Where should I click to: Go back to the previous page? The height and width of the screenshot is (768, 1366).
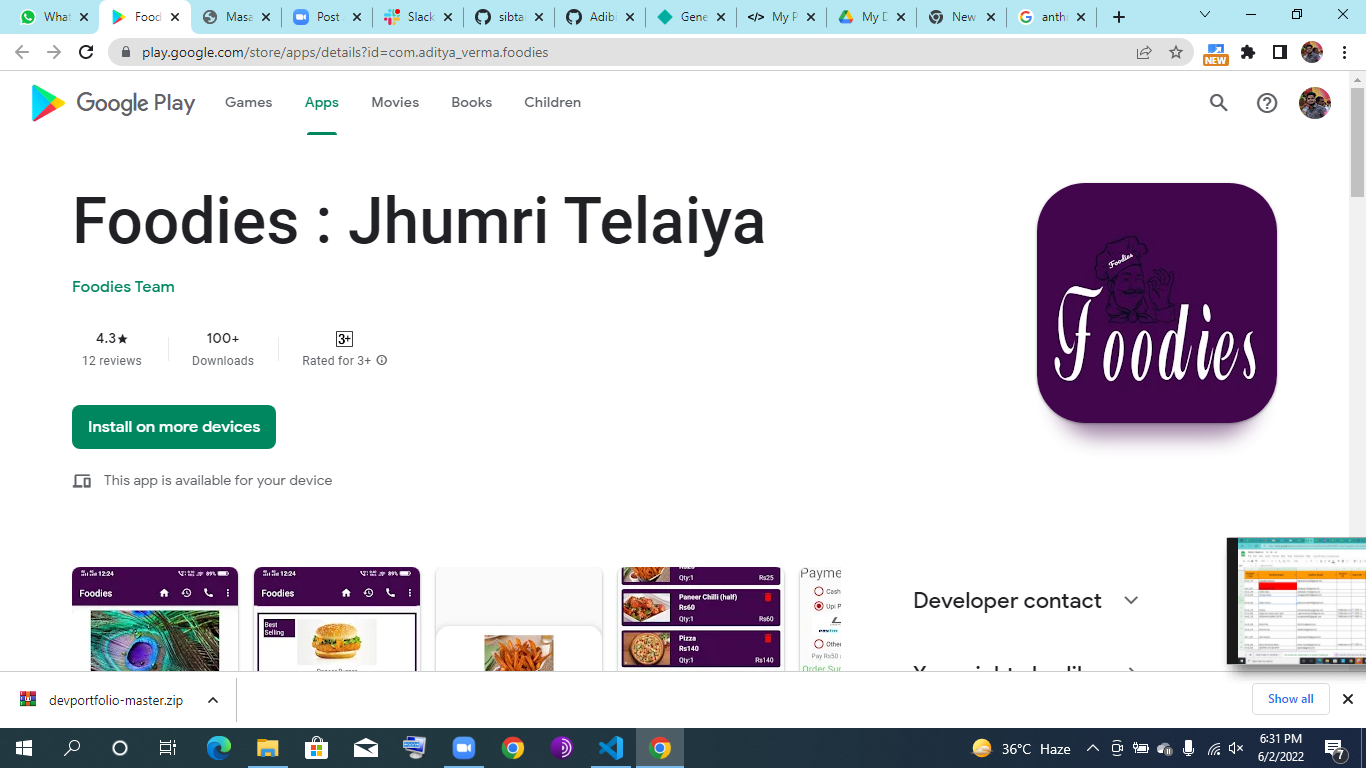coord(22,52)
